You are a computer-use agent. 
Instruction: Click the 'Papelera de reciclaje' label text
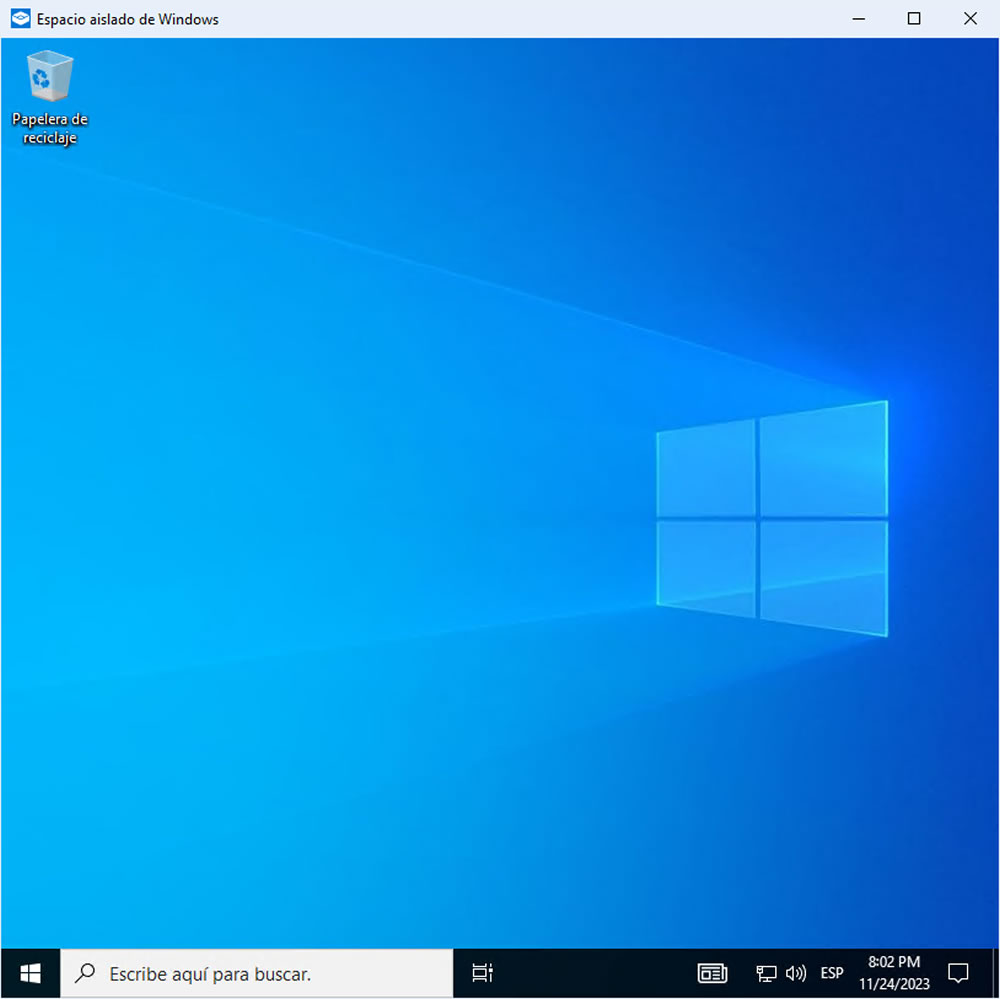pos(50,128)
